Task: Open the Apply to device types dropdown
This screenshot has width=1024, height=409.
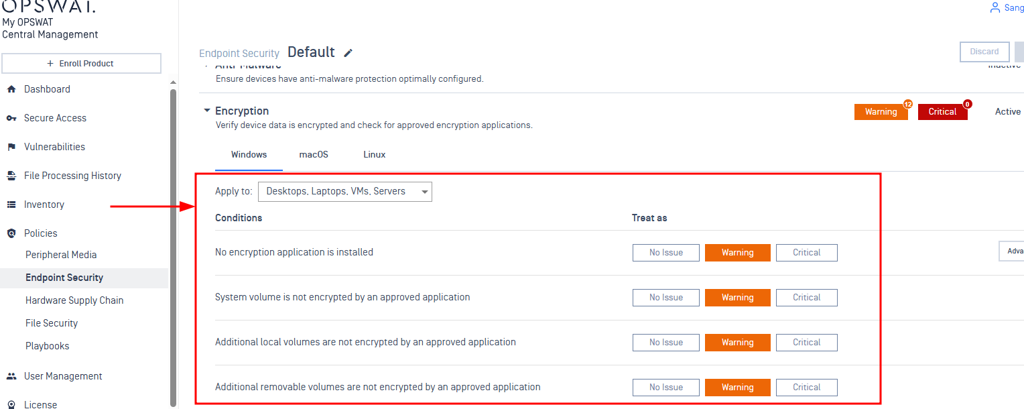Action: coord(345,191)
